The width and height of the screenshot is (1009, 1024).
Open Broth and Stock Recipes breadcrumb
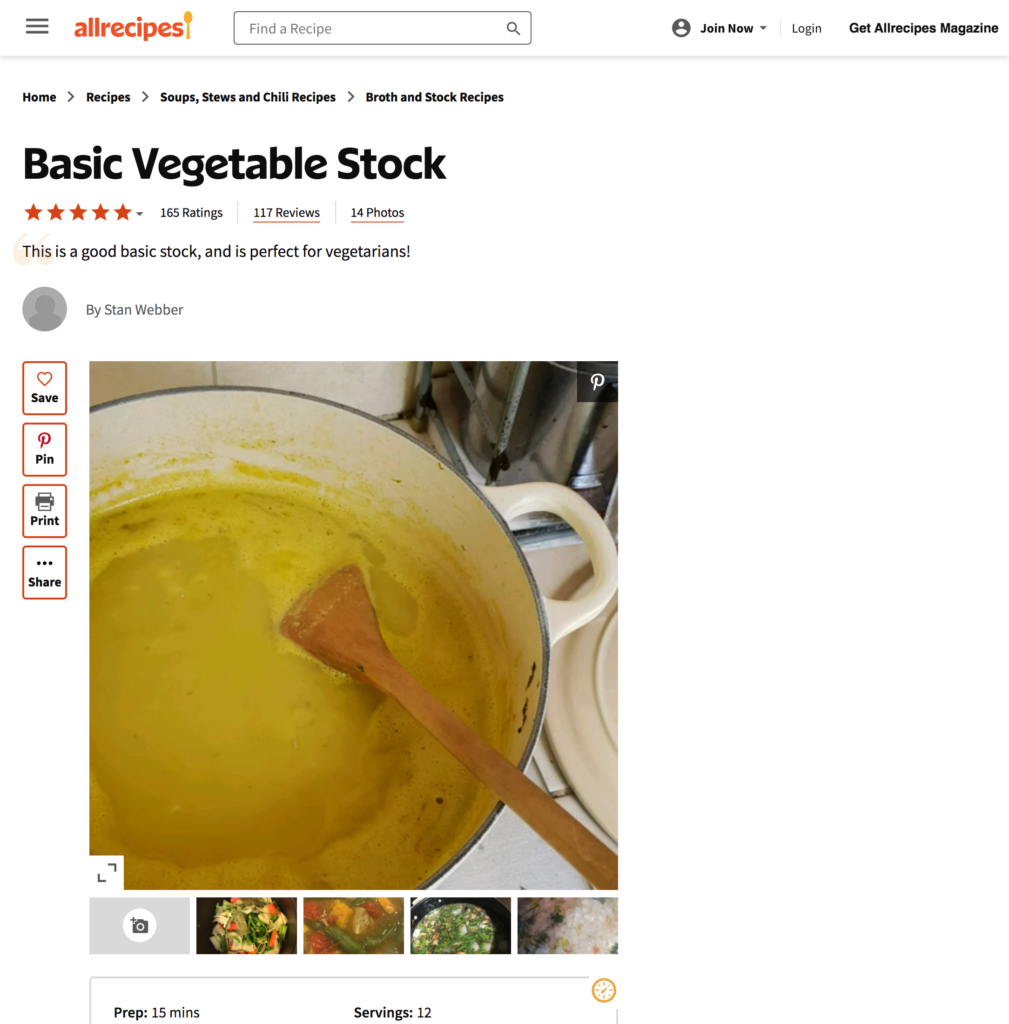pos(434,97)
